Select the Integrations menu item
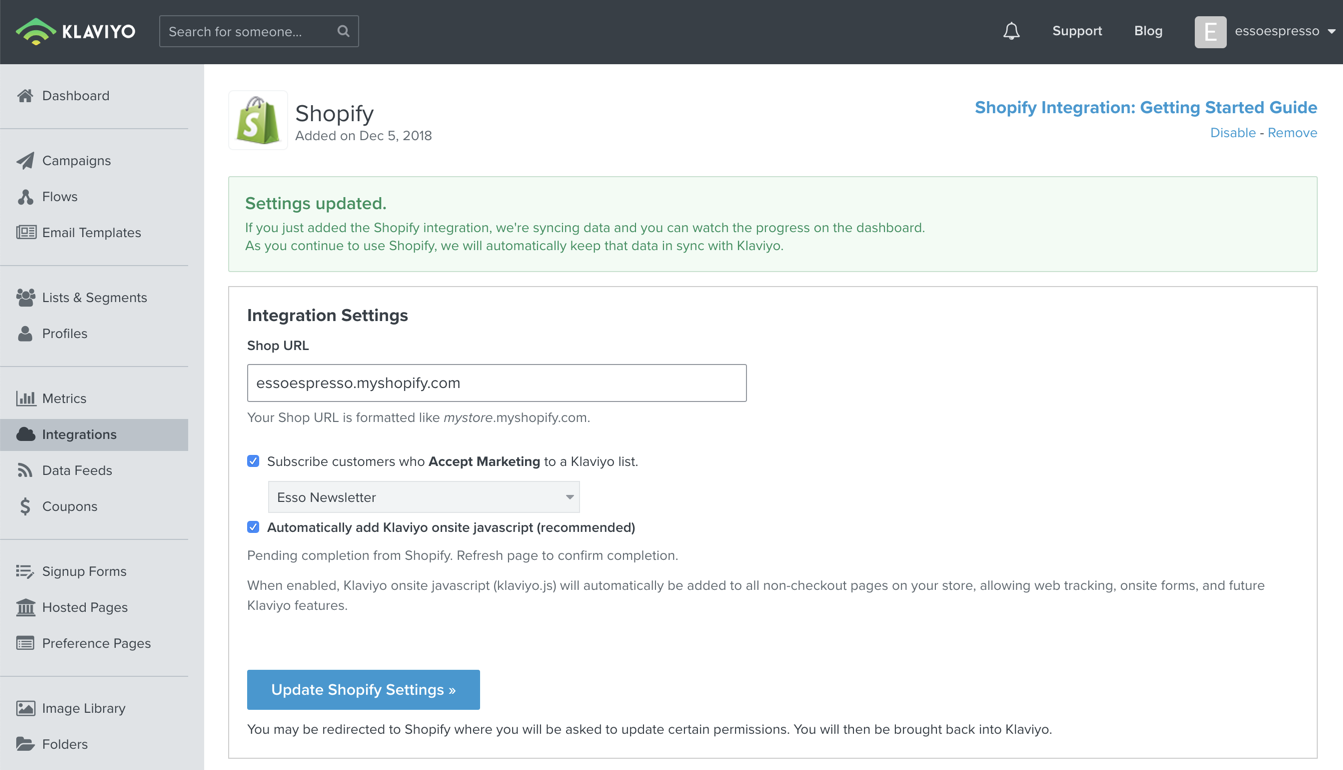This screenshot has width=1343, height=770. (x=94, y=435)
